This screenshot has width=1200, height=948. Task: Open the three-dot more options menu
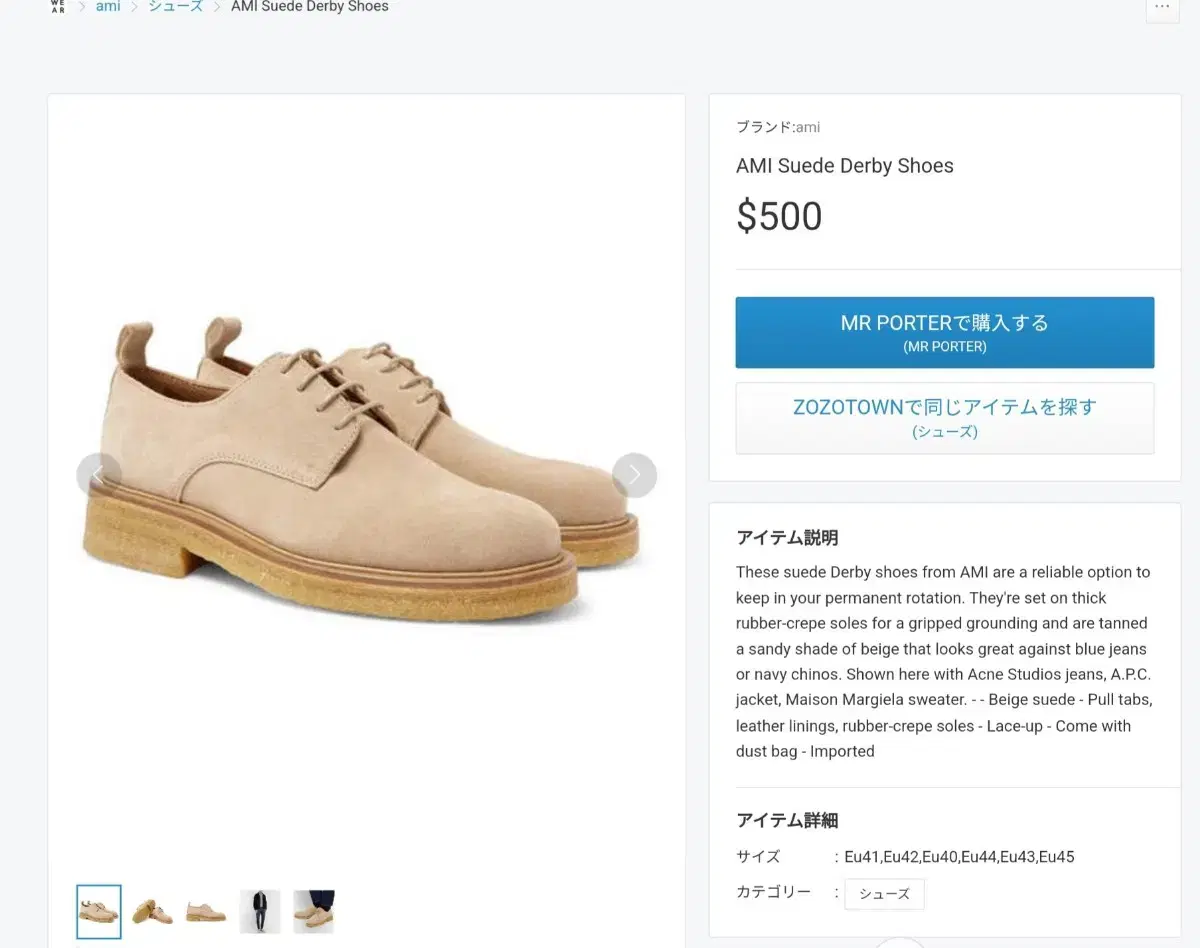[1162, 8]
